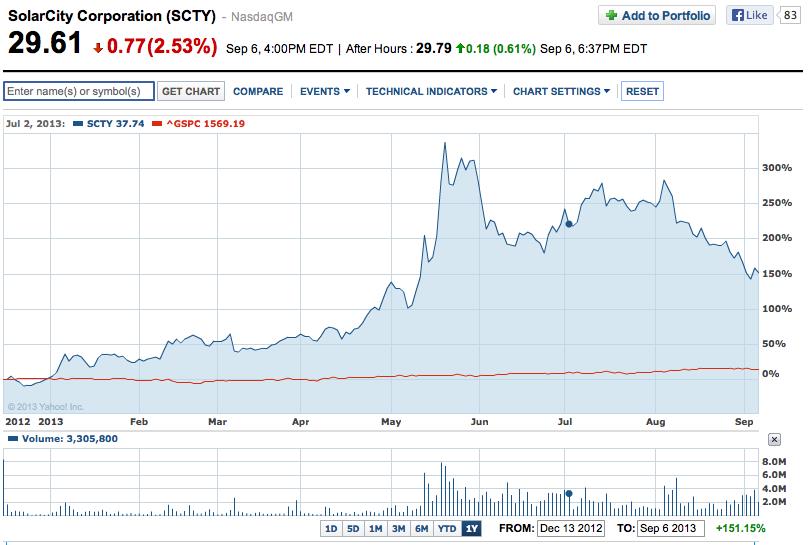Viewport: 812px width, 545px height.
Task: Select the 6M time range tab
Action: (x=422, y=528)
